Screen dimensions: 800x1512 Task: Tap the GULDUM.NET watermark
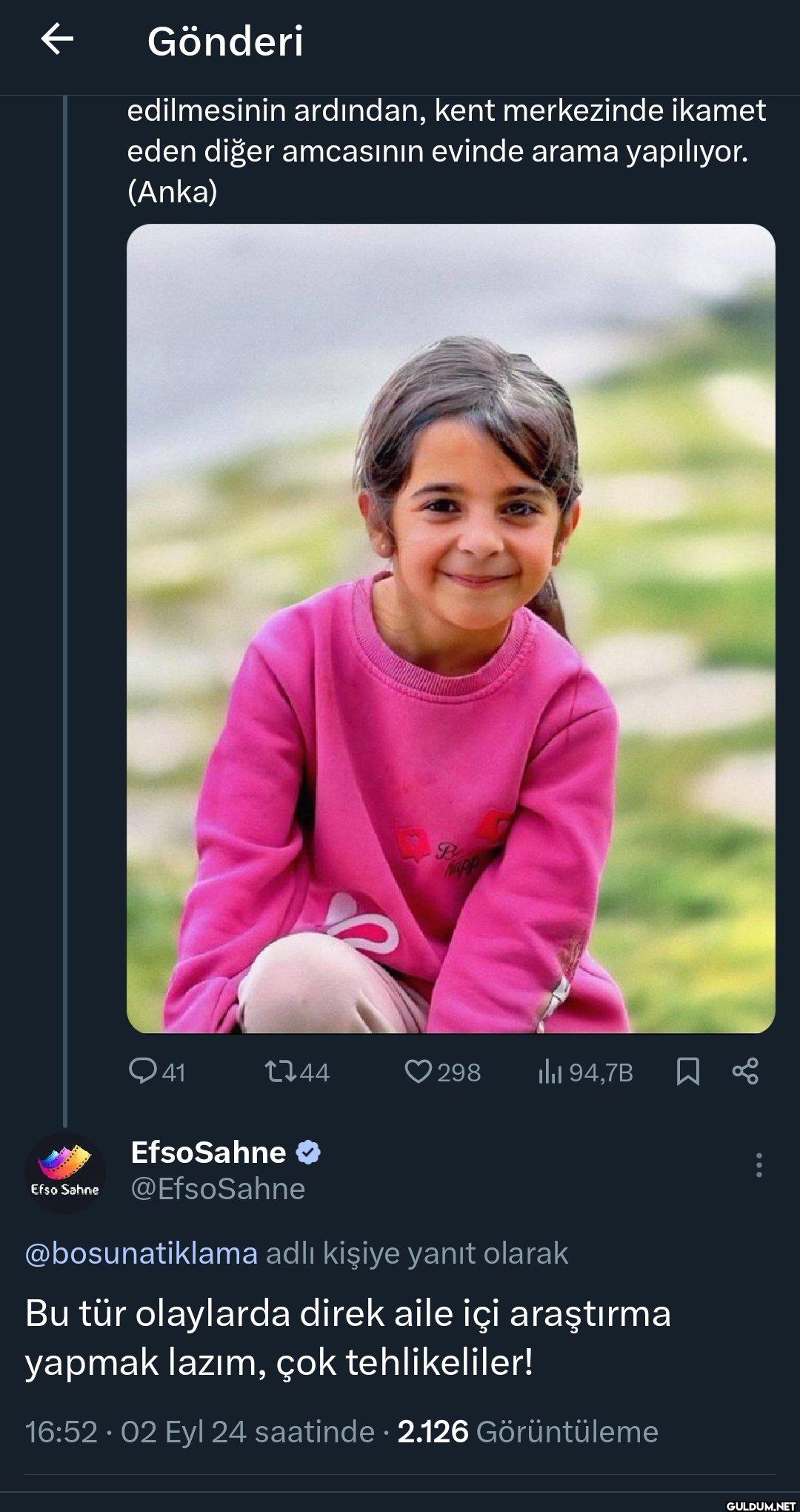(x=760, y=1505)
